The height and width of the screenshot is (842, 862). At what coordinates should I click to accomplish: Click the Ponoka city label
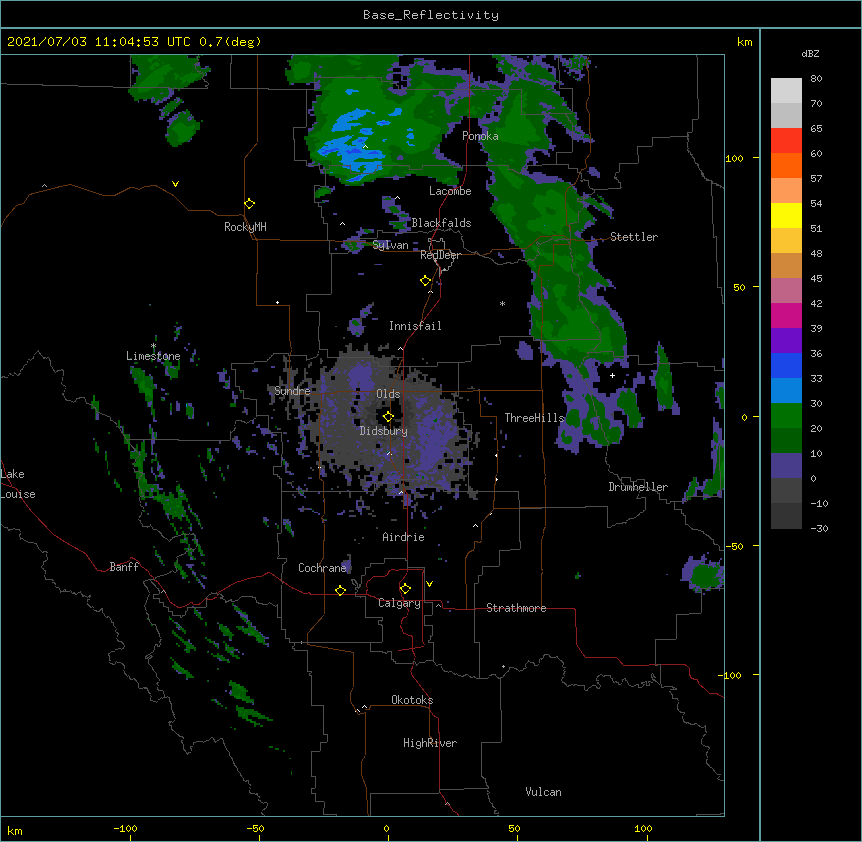point(480,136)
